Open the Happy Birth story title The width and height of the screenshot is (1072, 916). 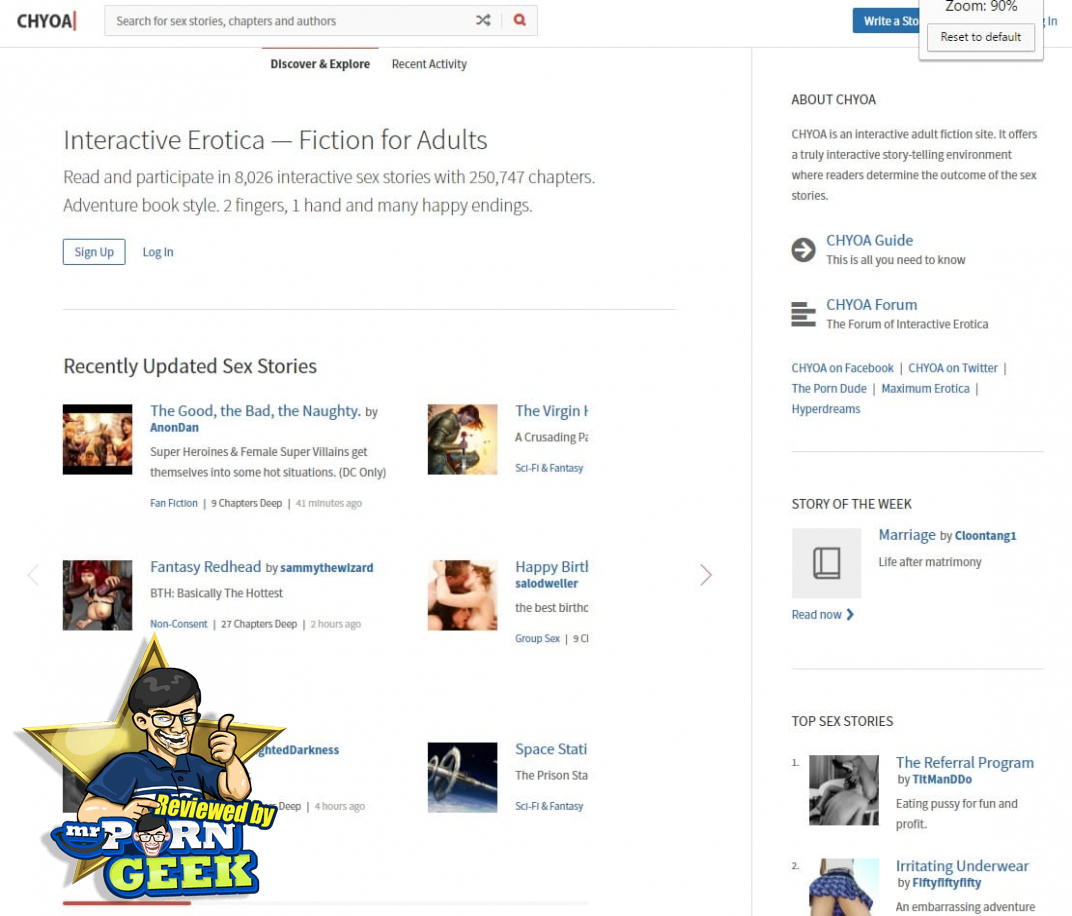(551, 567)
